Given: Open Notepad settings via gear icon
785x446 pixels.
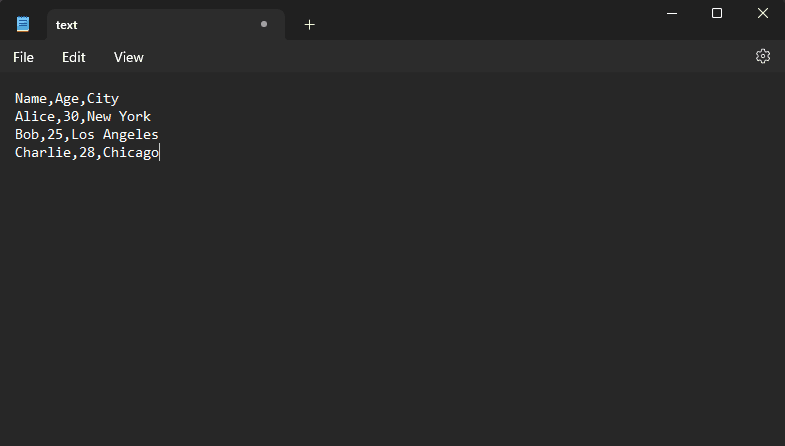Looking at the screenshot, I should pos(762,57).
